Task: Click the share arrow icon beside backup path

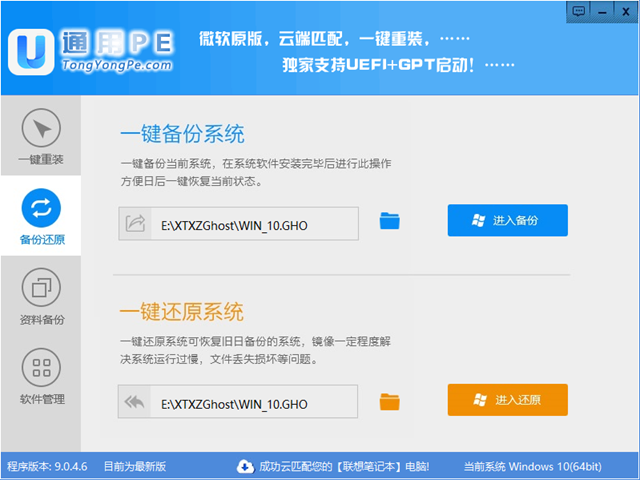Action: coord(136,224)
